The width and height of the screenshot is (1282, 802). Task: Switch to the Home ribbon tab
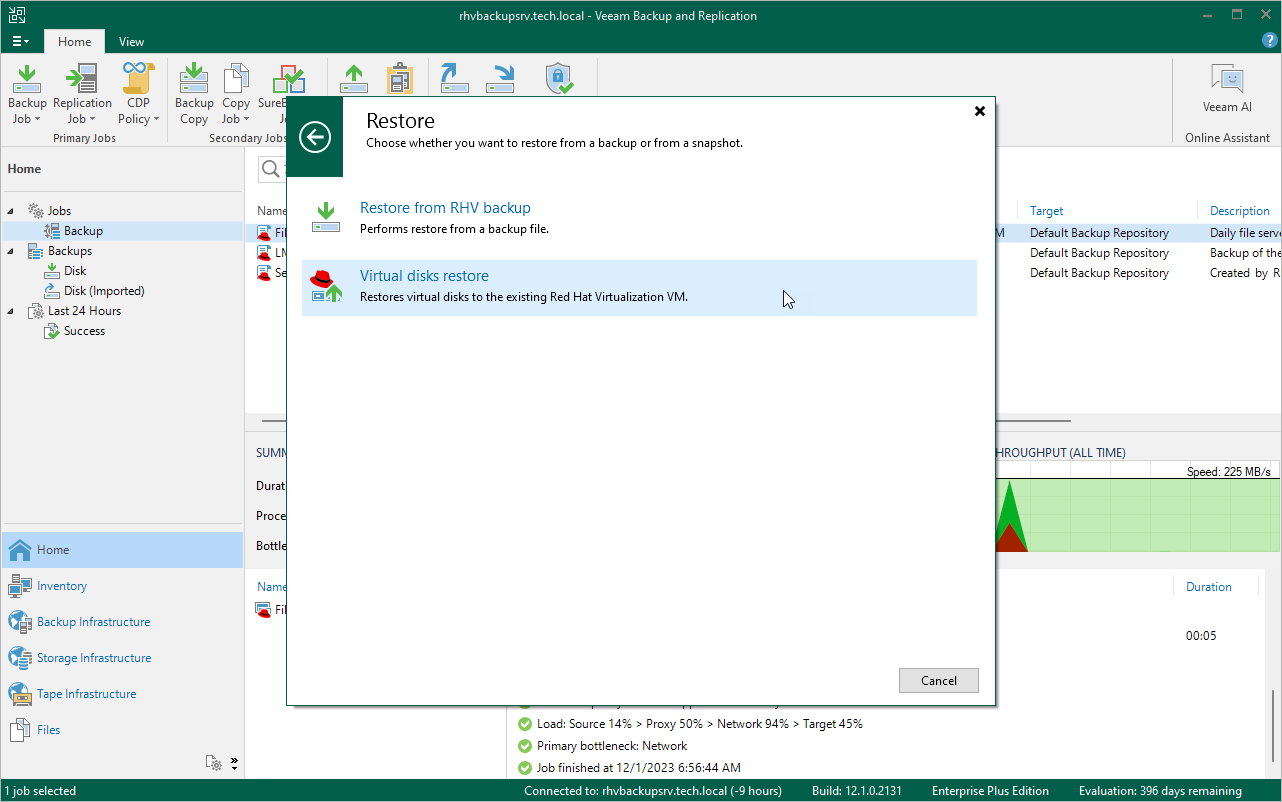pyautogui.click(x=74, y=42)
